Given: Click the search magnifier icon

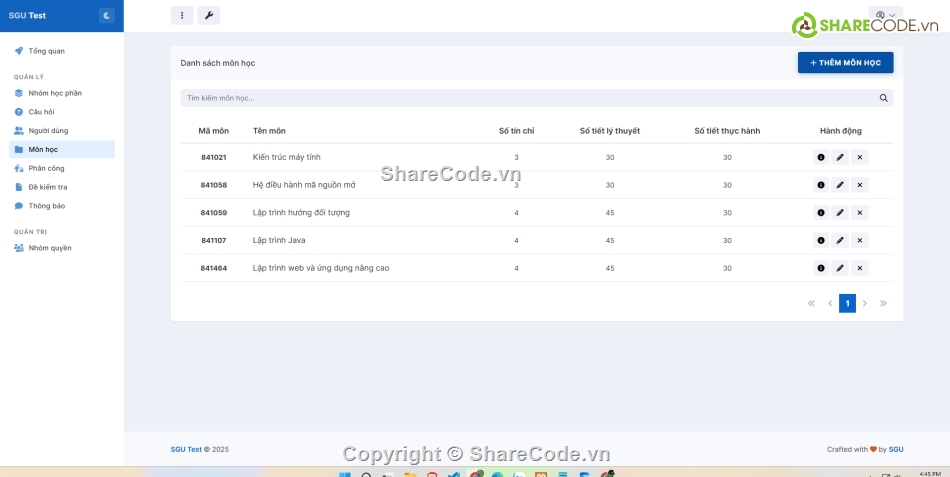Looking at the screenshot, I should click(883, 98).
